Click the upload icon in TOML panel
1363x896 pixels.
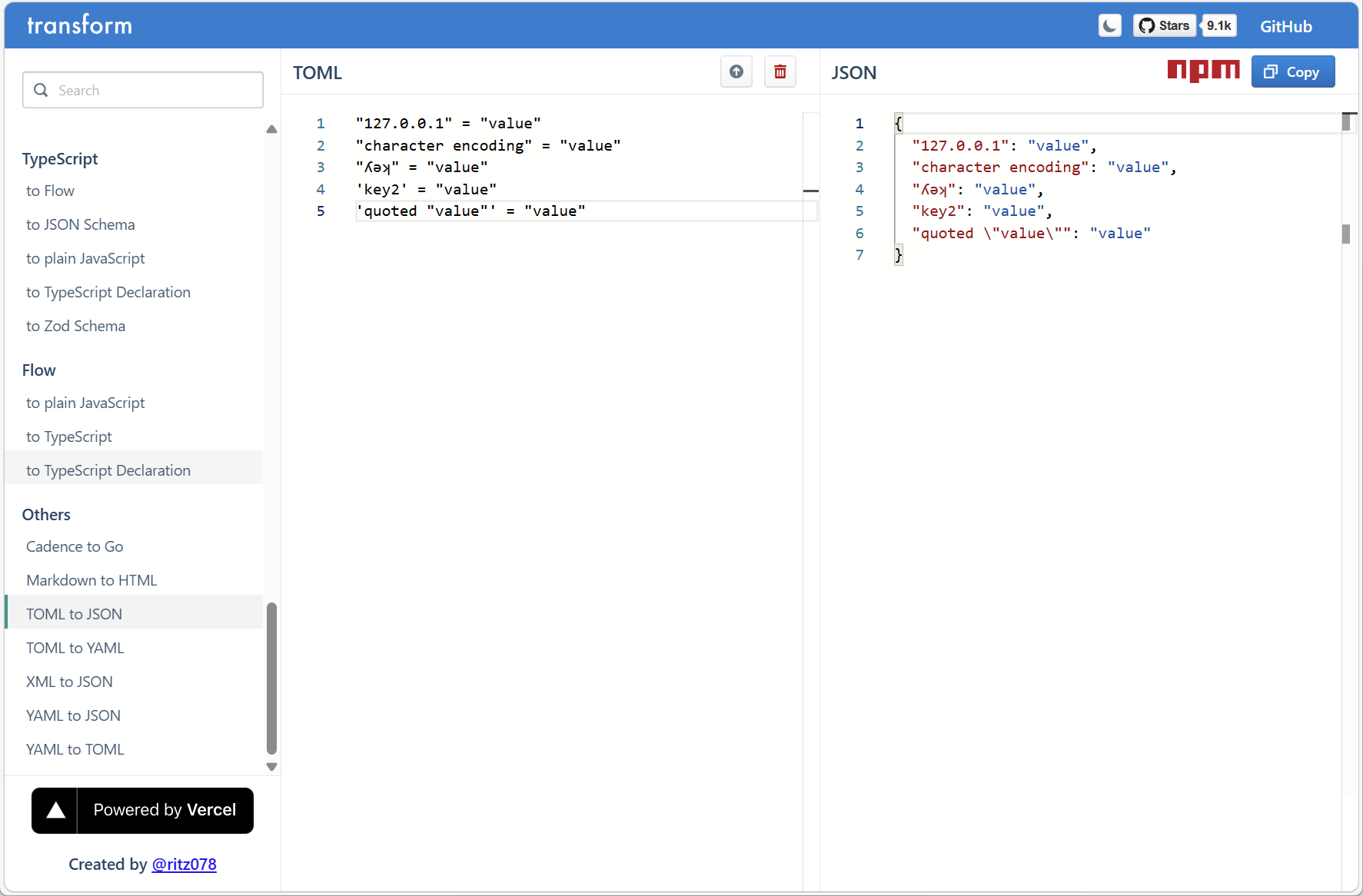coord(736,72)
